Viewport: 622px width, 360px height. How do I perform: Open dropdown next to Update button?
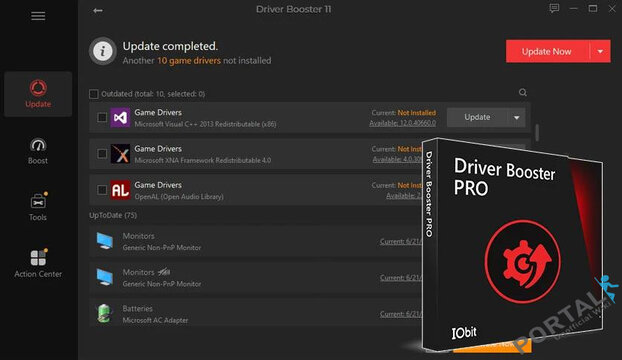tap(516, 117)
